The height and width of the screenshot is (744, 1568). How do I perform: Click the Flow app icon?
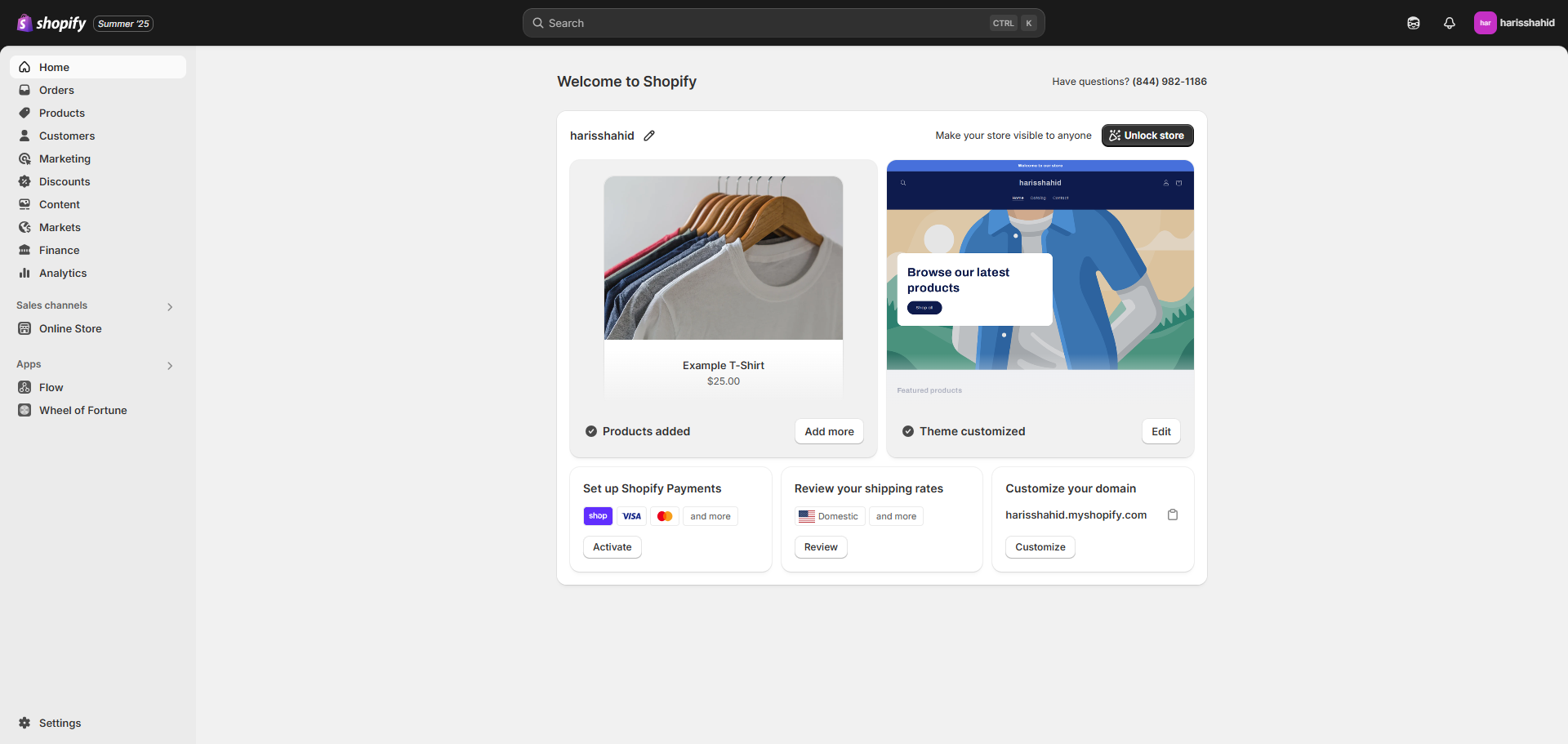24,387
